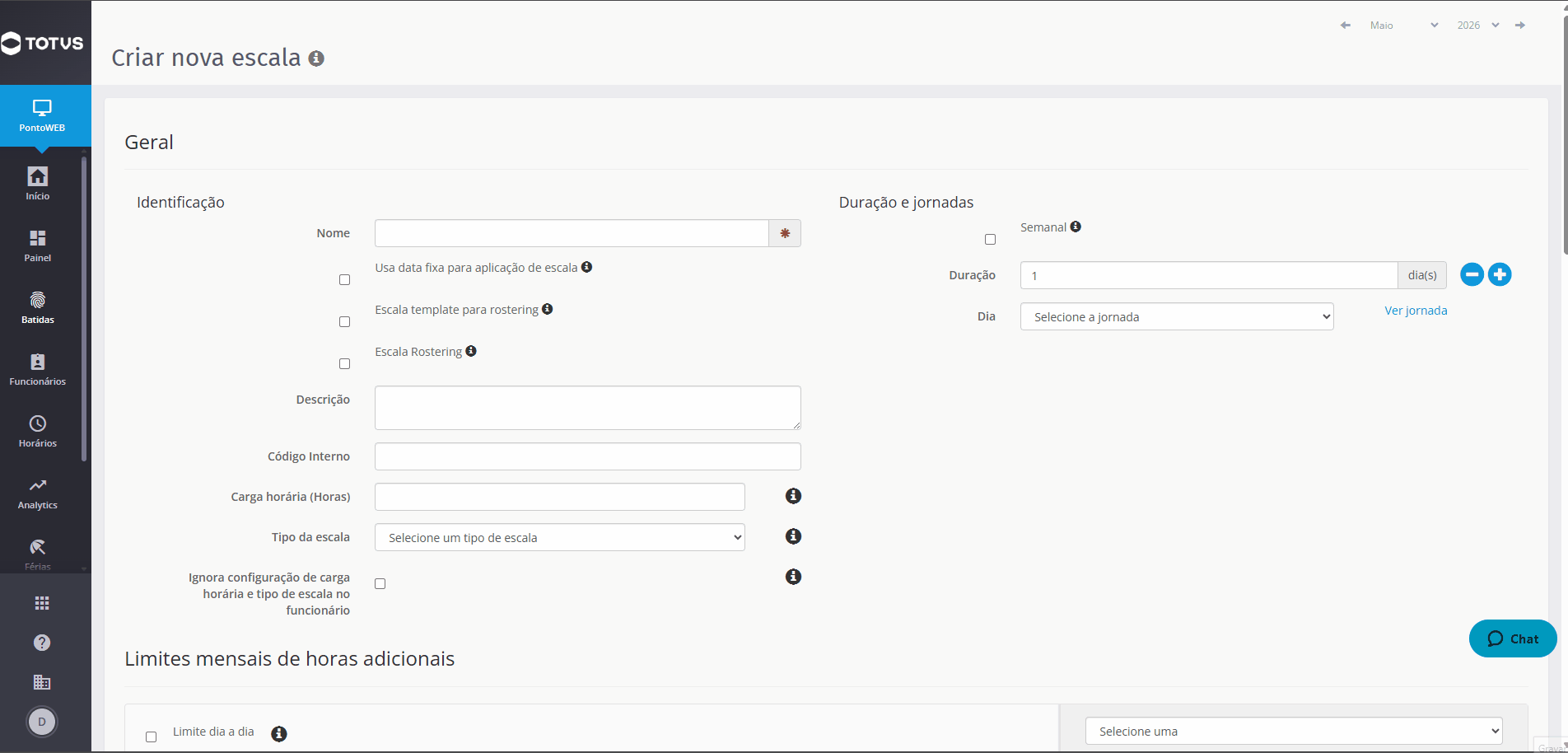Image resolution: width=1568 pixels, height=753 pixels.
Task: Toggle Limite dia a dia checkbox
Action: (151, 737)
